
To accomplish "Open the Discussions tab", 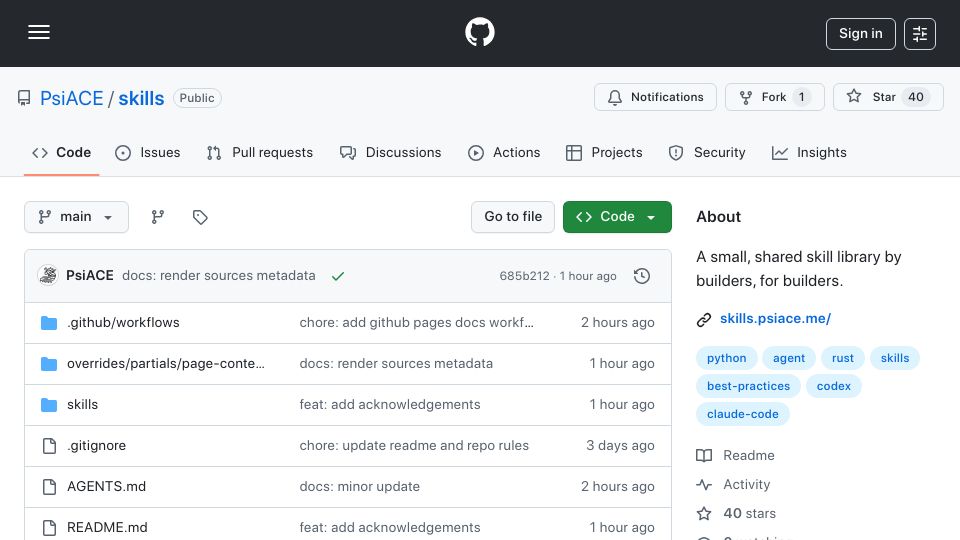I will coord(391,152).
